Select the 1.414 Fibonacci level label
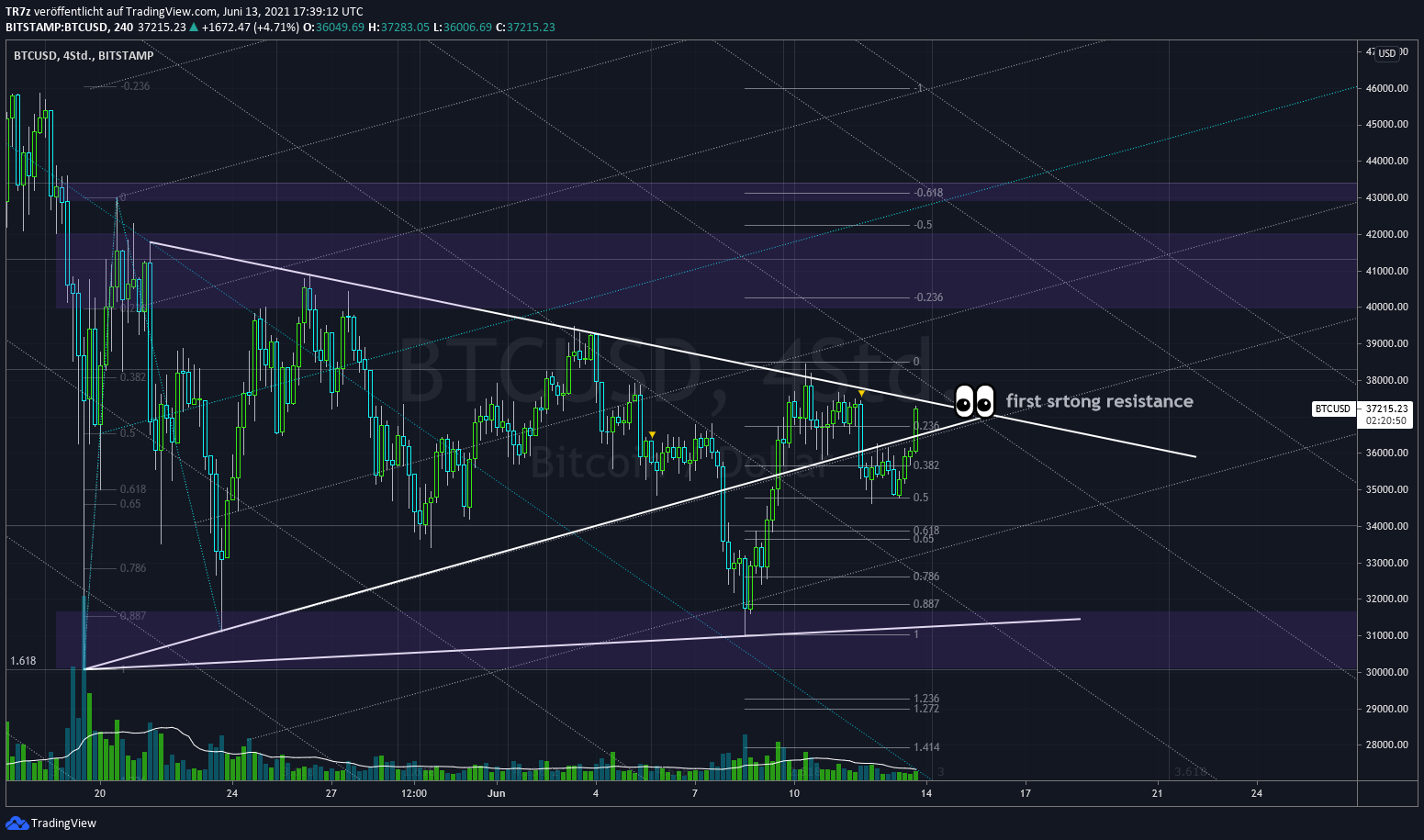 [x=926, y=747]
